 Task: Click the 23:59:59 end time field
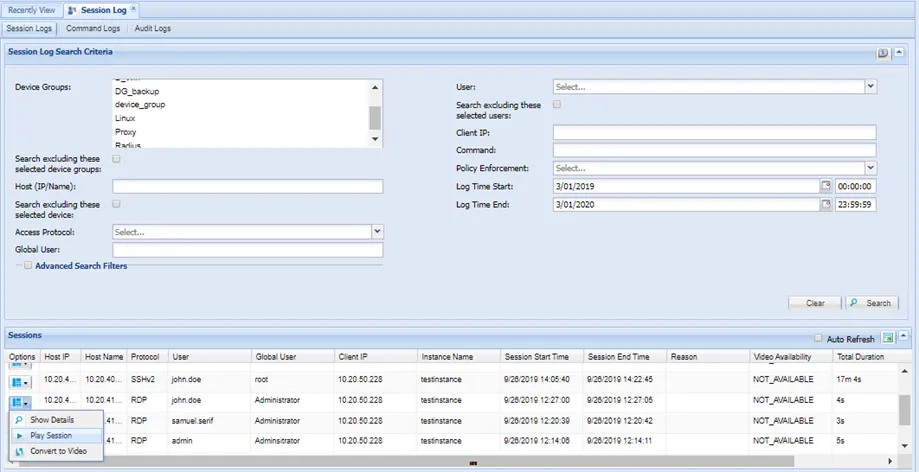click(855, 205)
